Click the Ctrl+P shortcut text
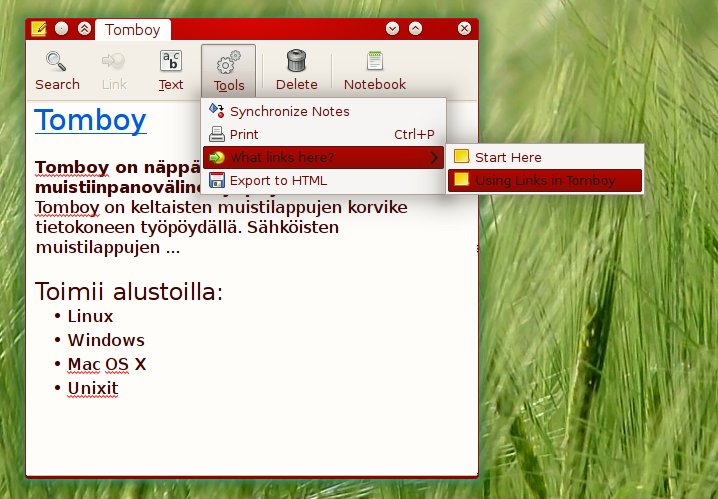Screen dimensions: 718x499 [x=414, y=134]
